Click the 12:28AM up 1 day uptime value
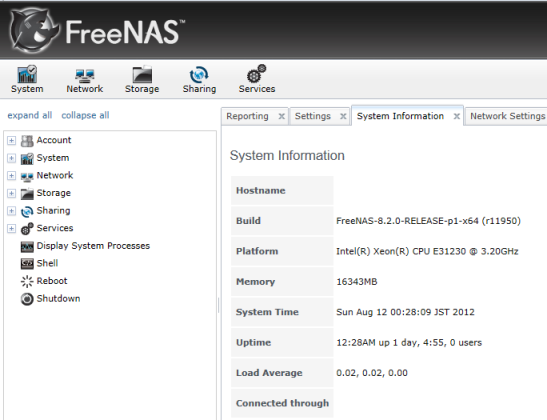The height and width of the screenshot is (420, 547). 409,343
